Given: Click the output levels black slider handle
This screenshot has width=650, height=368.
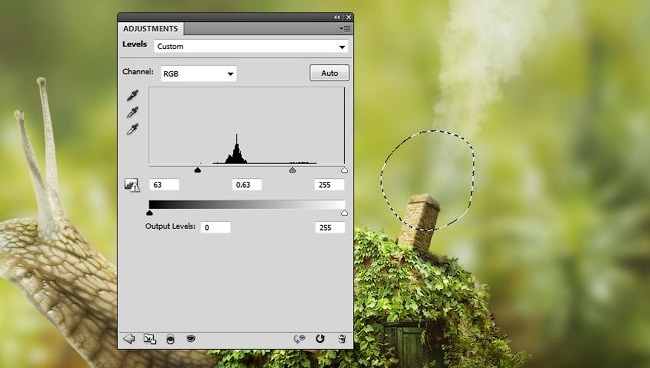Looking at the screenshot, I should click(149, 213).
